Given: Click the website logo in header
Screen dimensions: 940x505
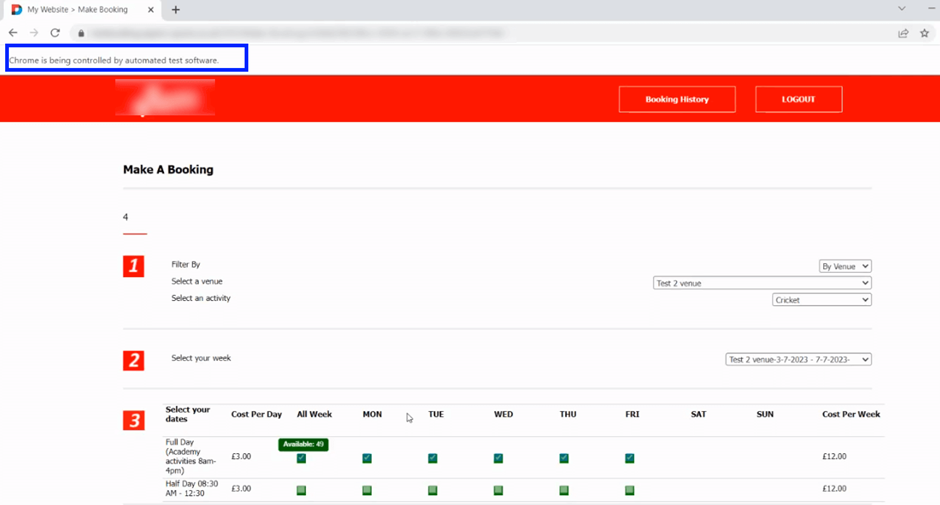Looking at the screenshot, I should tap(165, 99).
